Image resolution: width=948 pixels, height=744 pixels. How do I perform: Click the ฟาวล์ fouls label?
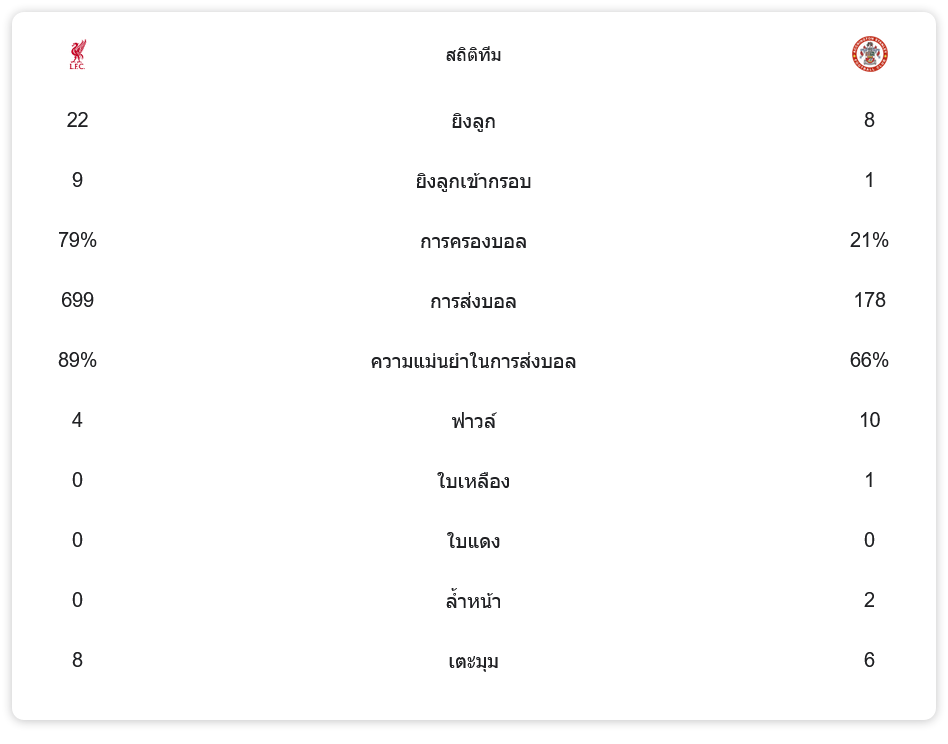473,421
